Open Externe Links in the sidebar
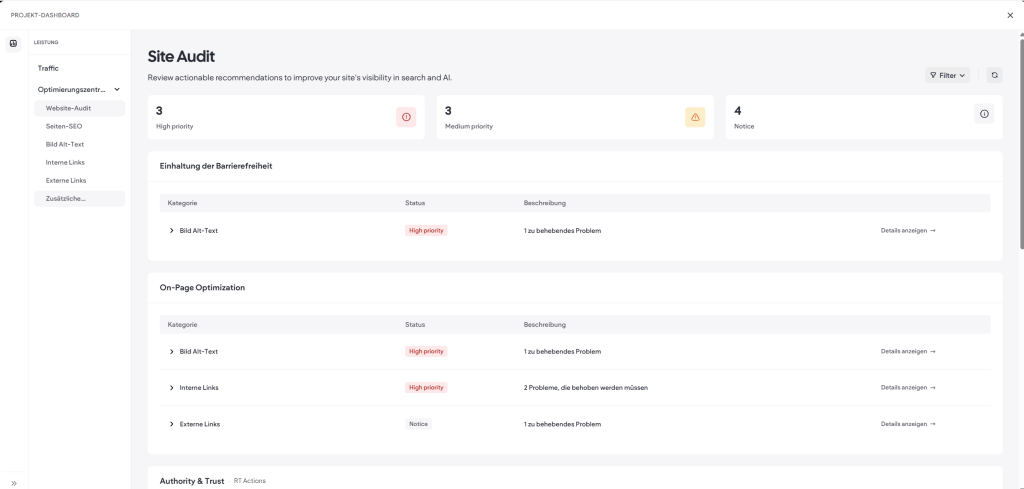The image size is (1024, 489). 66,180
